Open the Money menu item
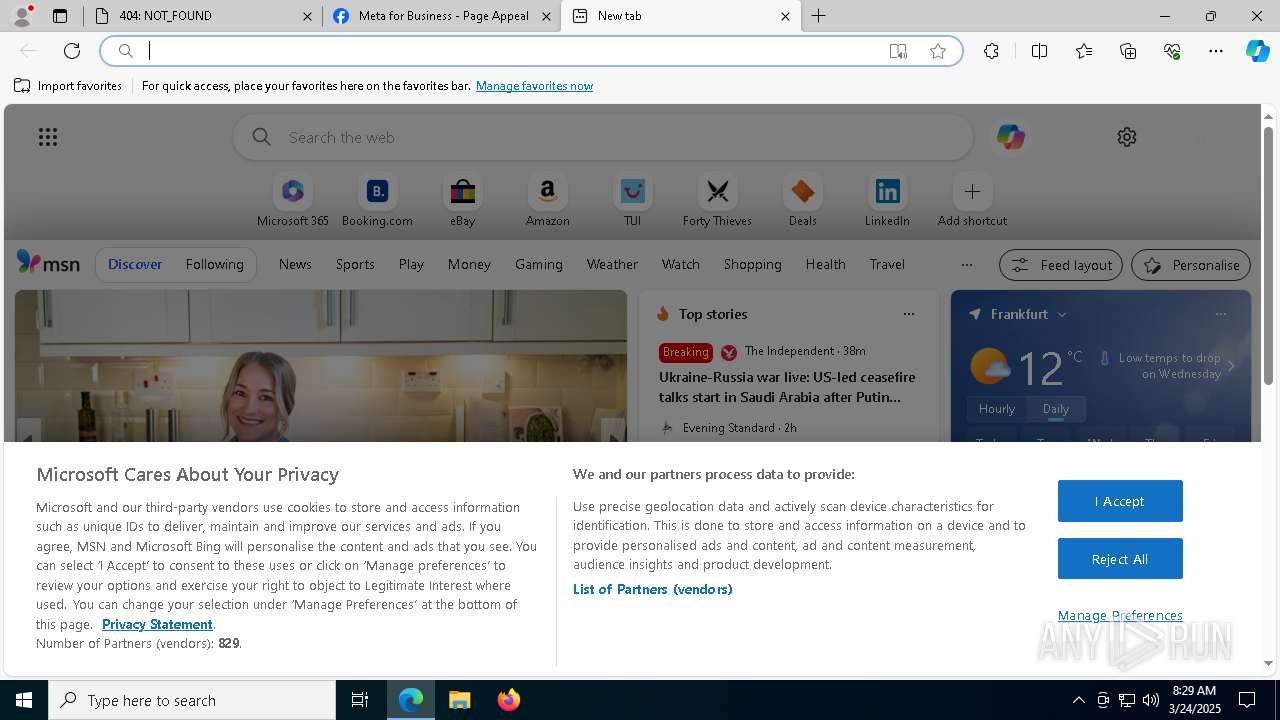Viewport: 1280px width, 720px height. (x=469, y=264)
